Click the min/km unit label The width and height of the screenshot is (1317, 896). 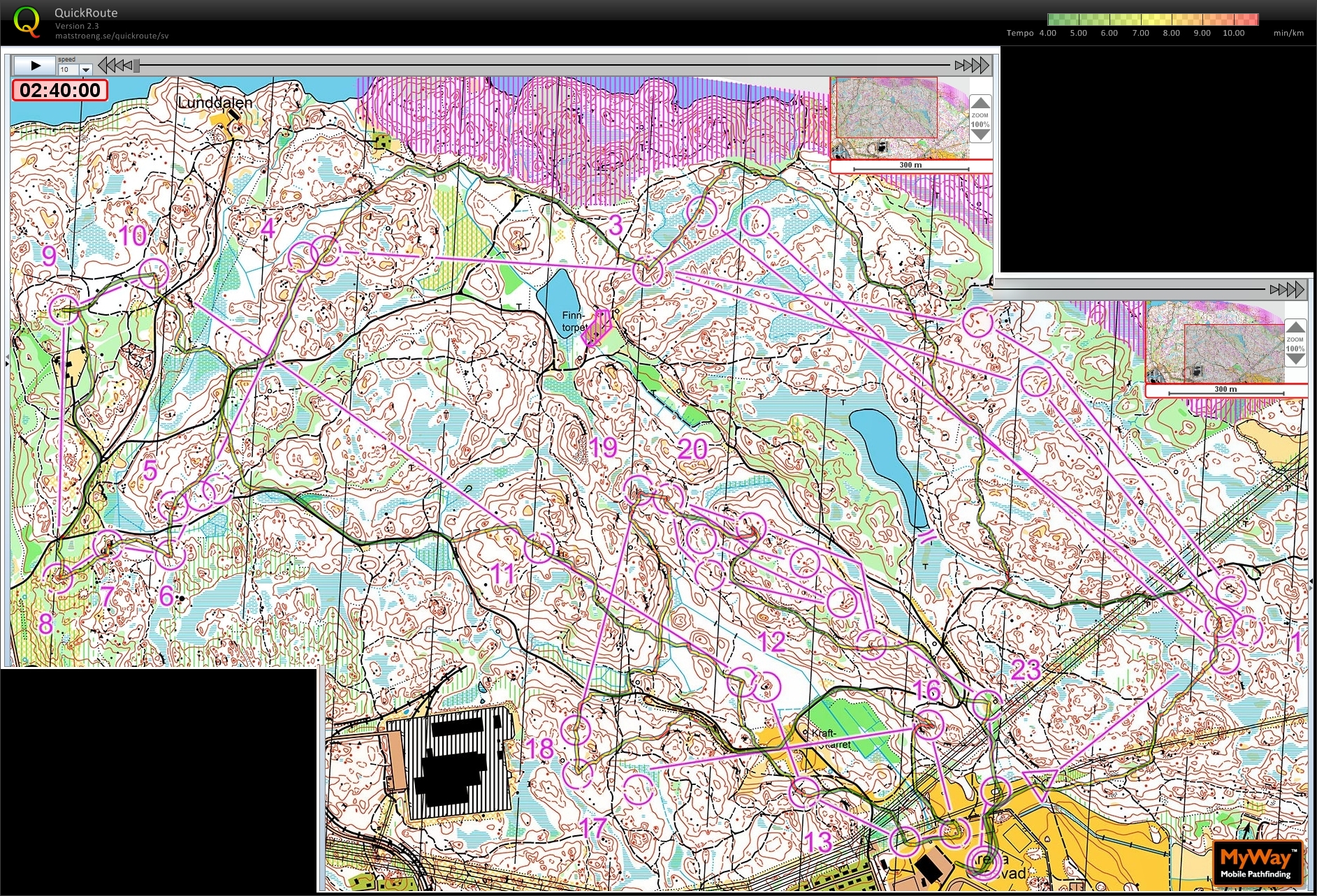point(1288,33)
